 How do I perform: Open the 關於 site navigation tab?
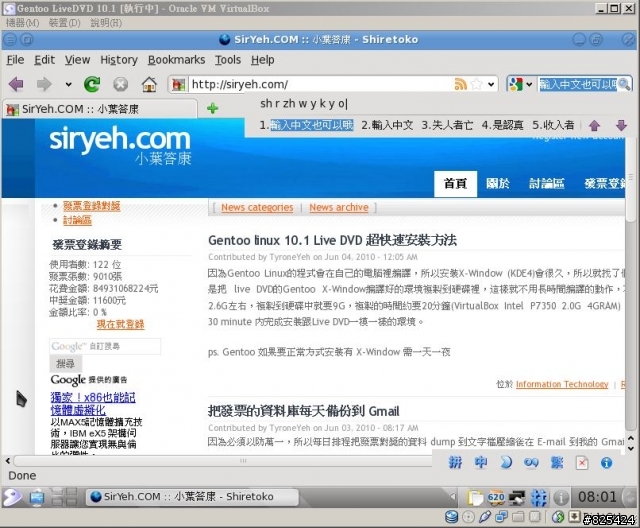pyautogui.click(x=498, y=184)
